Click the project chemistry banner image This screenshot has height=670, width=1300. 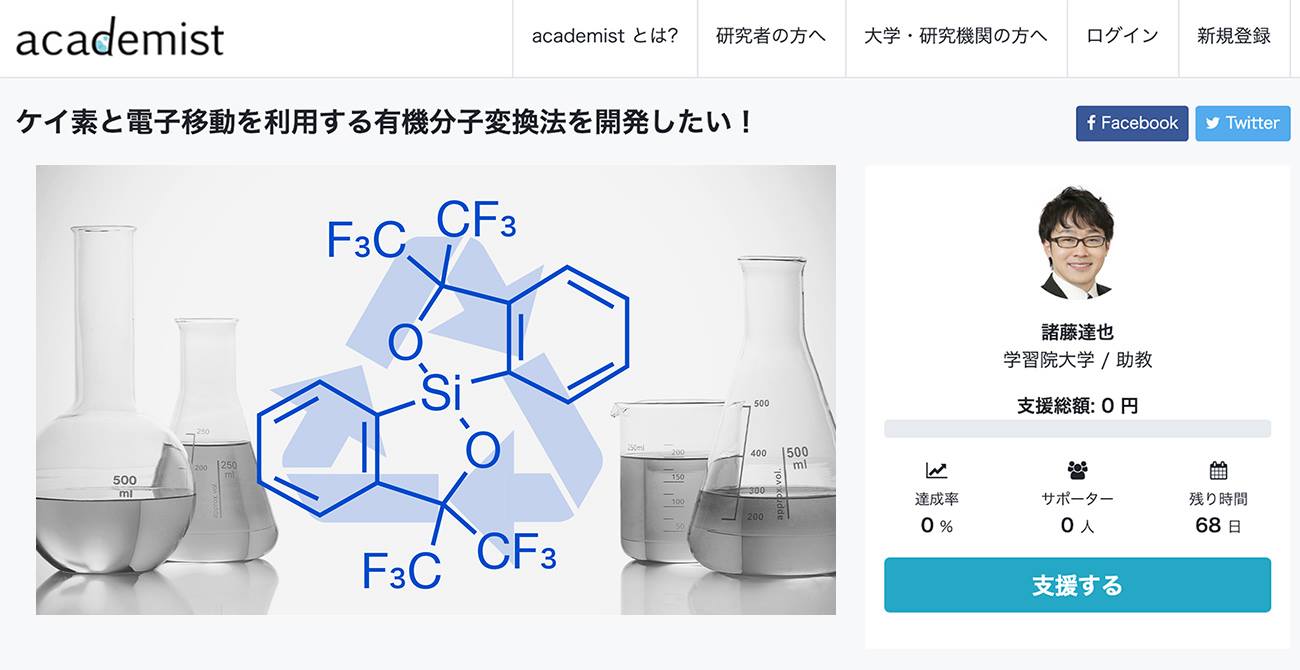click(436, 390)
